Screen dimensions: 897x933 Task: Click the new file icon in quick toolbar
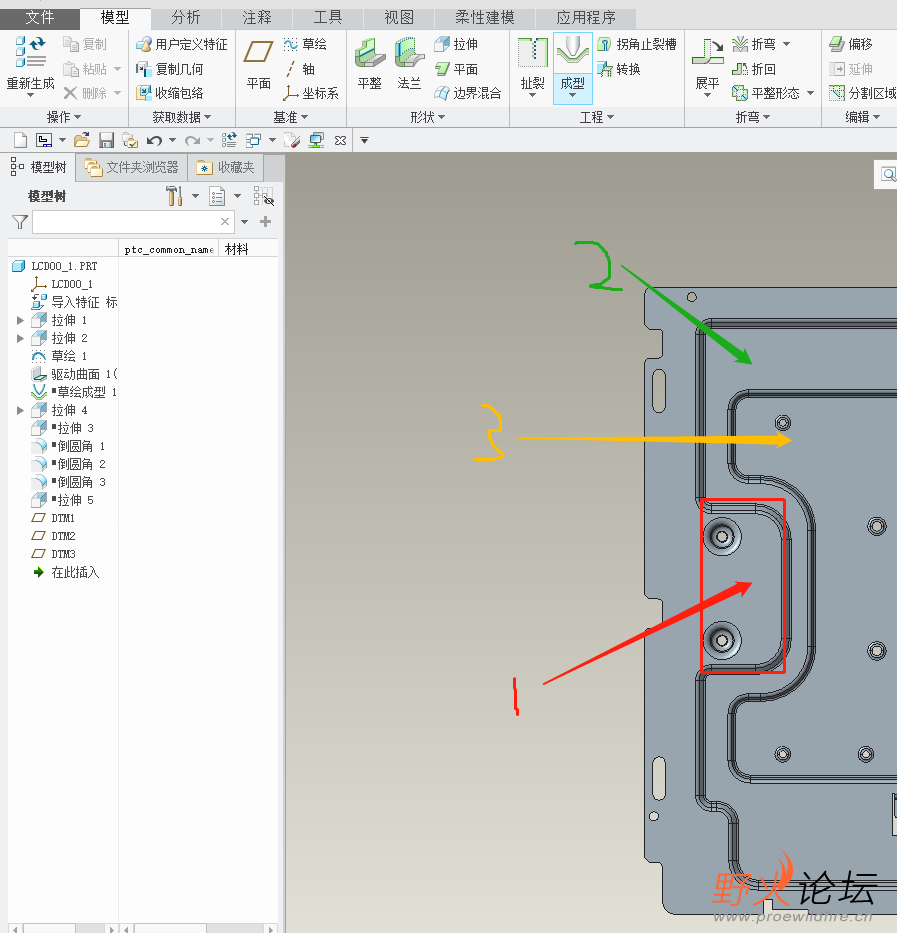(20, 140)
